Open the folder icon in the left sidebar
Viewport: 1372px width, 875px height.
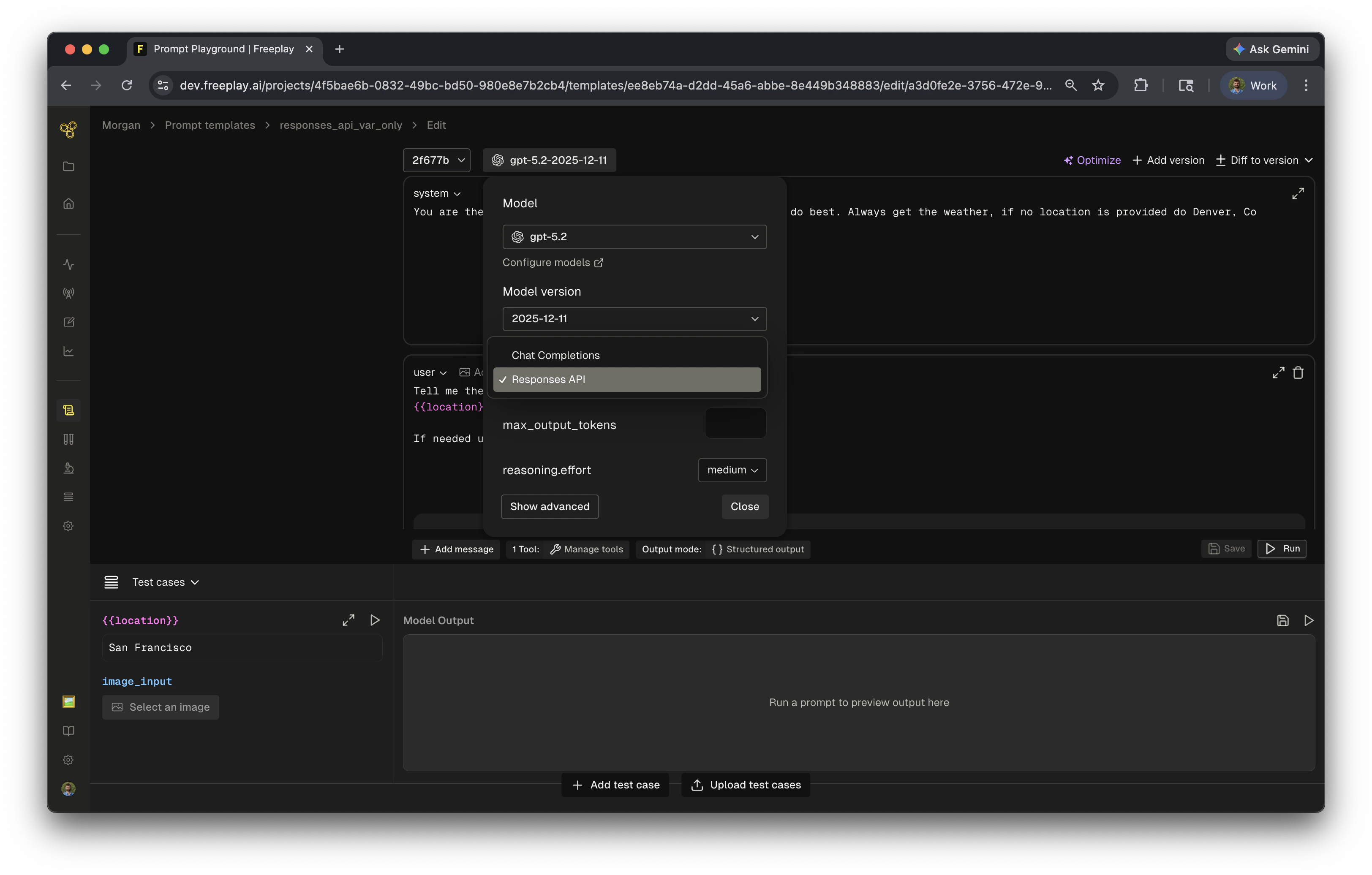tap(68, 166)
